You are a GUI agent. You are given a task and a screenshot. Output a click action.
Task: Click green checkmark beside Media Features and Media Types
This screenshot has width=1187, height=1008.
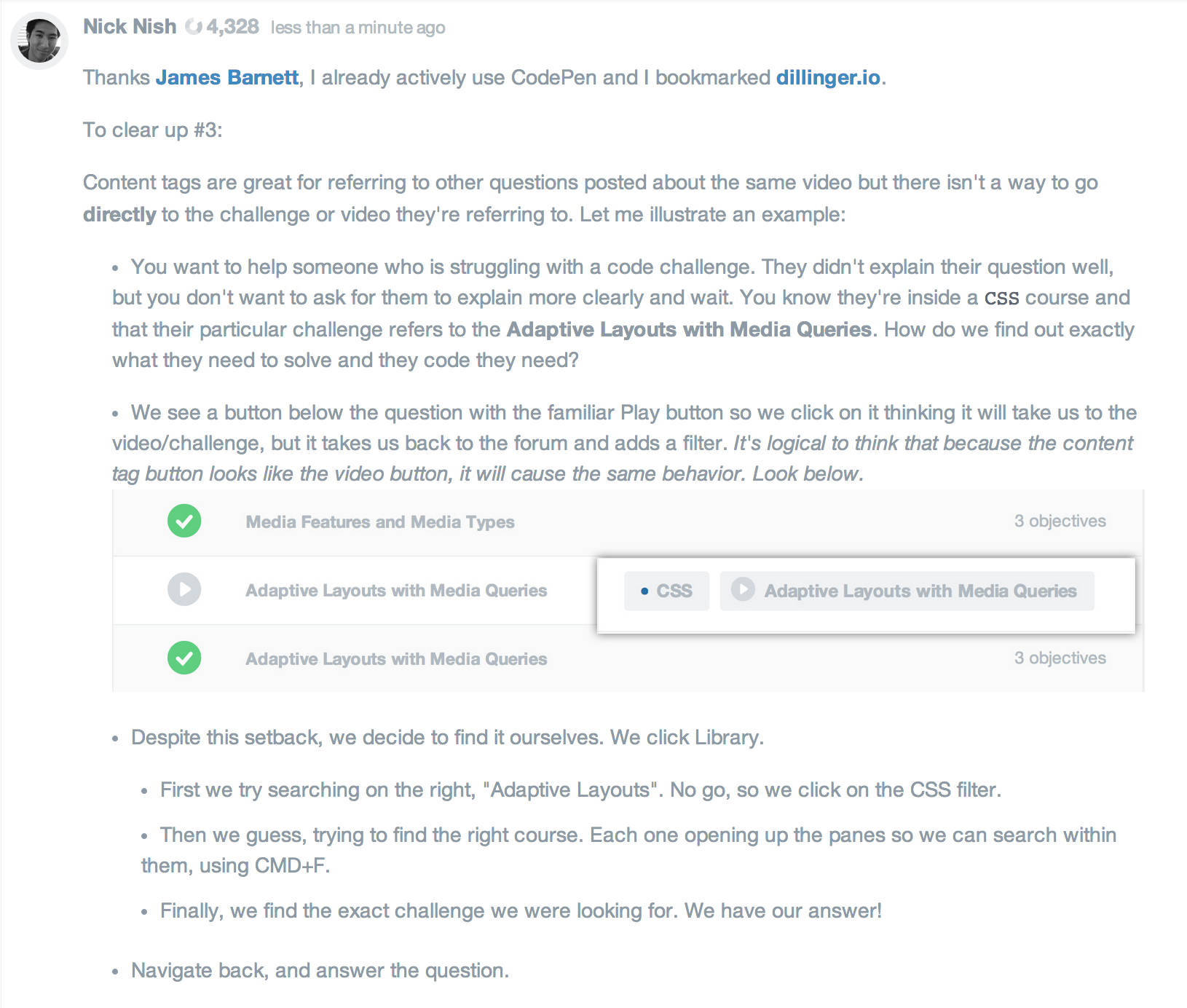tap(184, 521)
